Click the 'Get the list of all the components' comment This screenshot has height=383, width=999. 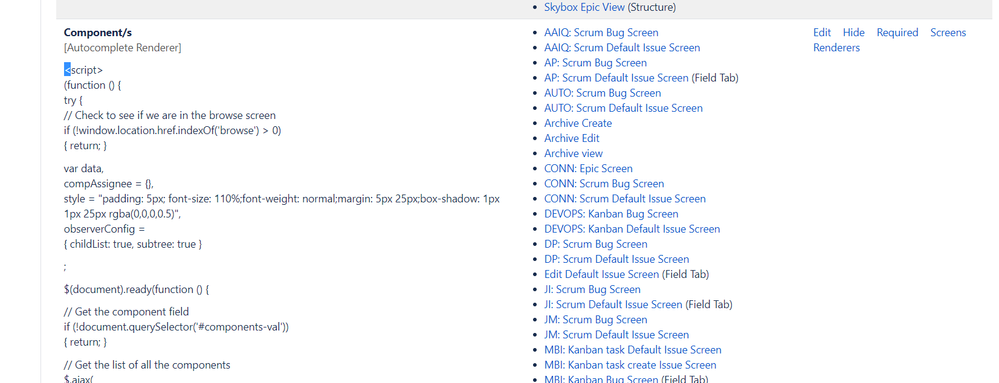coord(147,365)
